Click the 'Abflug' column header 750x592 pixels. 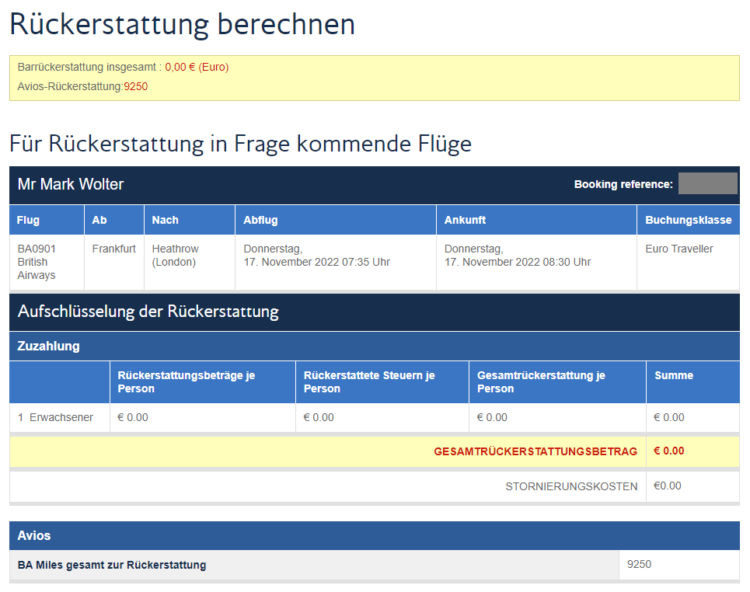click(261, 220)
